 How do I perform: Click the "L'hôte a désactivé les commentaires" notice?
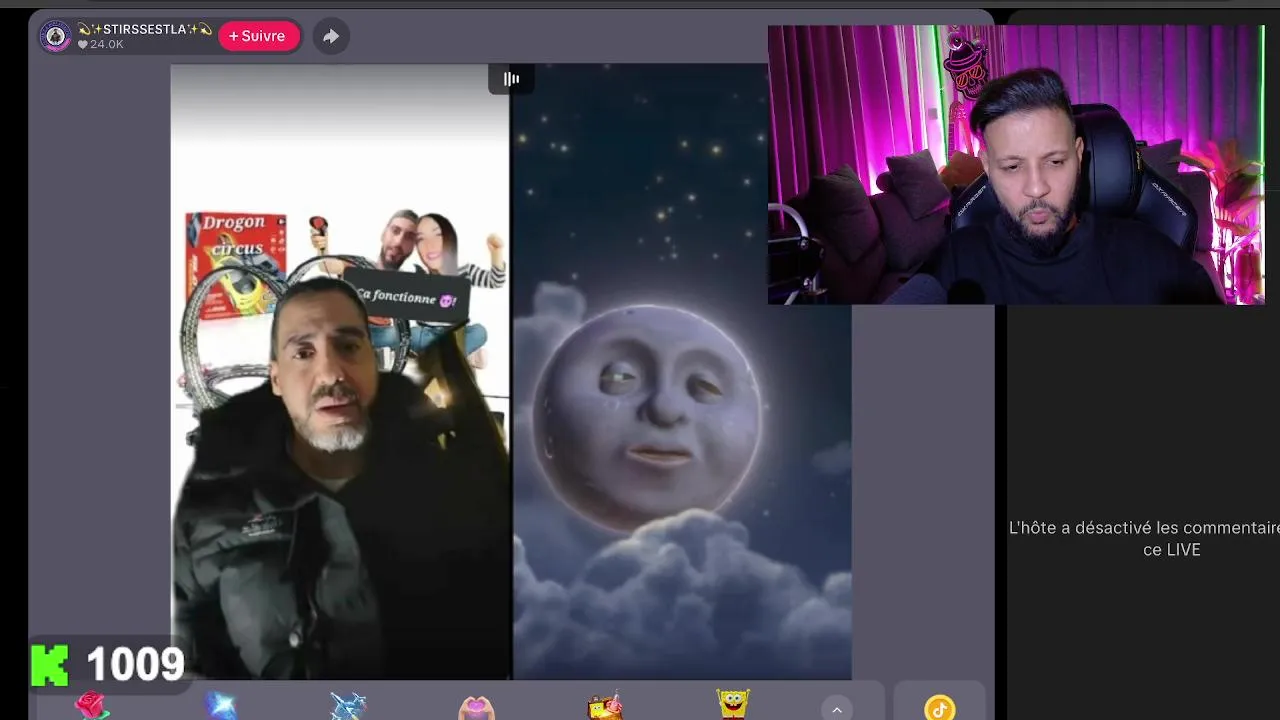click(1144, 538)
